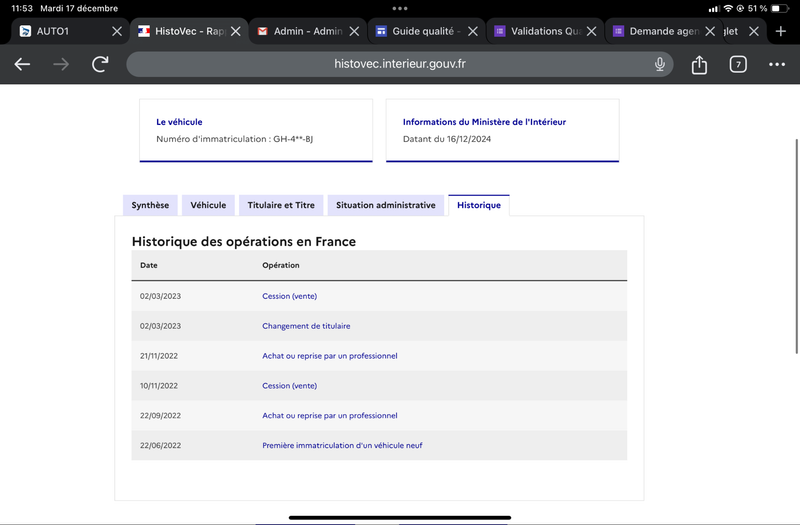The height and width of the screenshot is (525, 800).
Task: Click Informations du Ministère de l'Intérieur card
Action: (503, 131)
